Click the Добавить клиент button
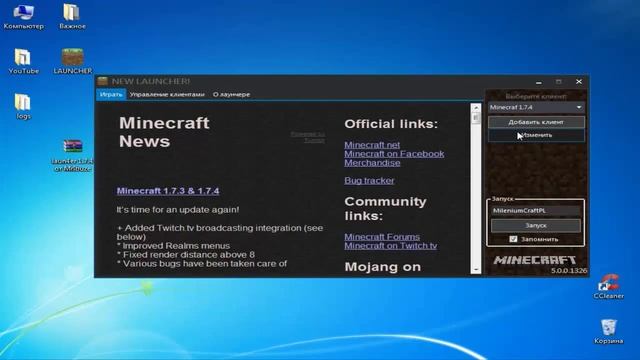The width and height of the screenshot is (640, 360). pyautogui.click(x=536, y=122)
